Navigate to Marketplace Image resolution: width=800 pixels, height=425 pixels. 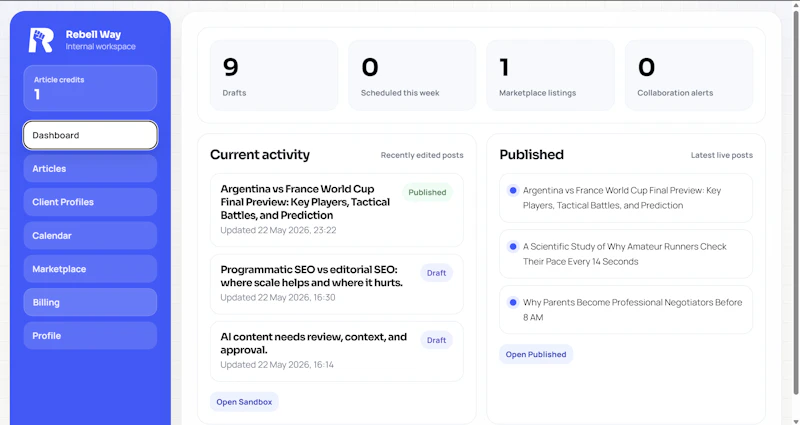90,269
